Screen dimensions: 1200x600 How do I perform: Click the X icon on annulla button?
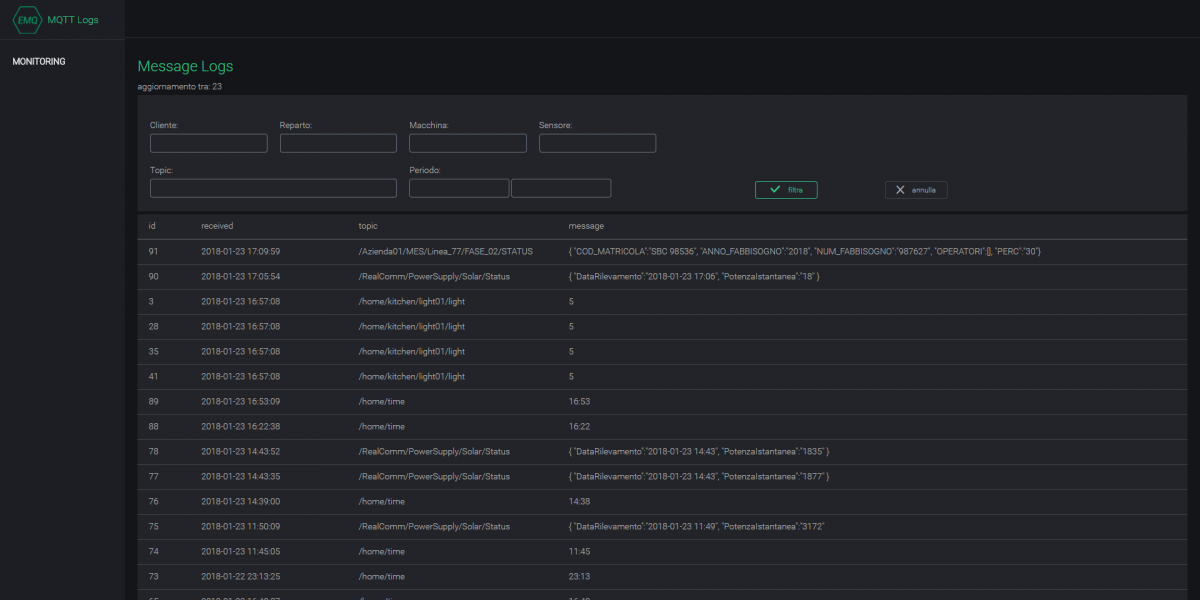click(x=900, y=189)
